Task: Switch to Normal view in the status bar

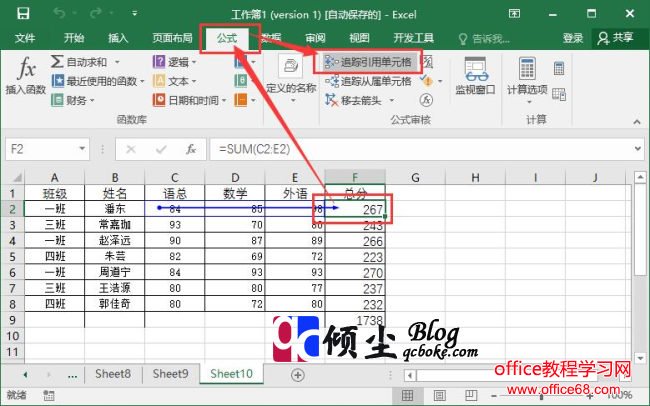Action: pos(407,395)
